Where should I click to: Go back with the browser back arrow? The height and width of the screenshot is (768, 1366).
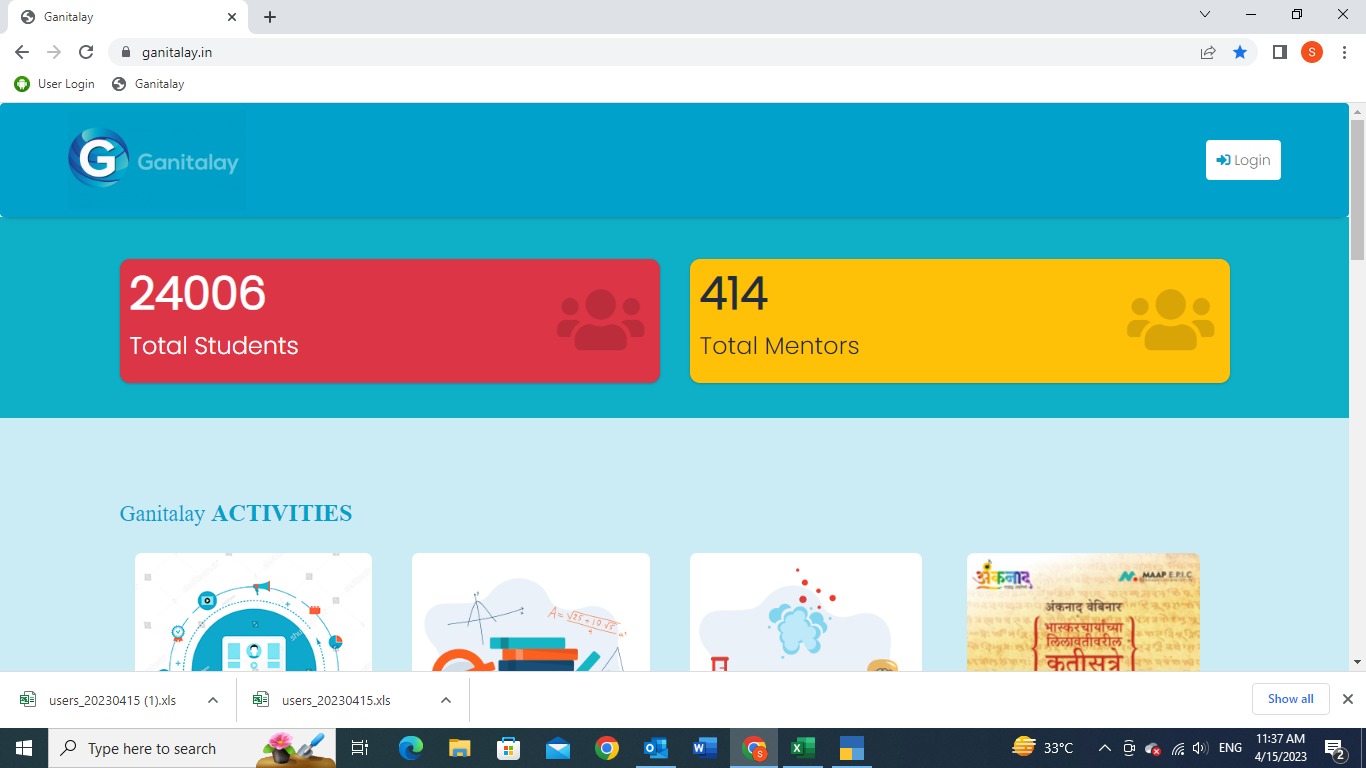click(x=22, y=52)
